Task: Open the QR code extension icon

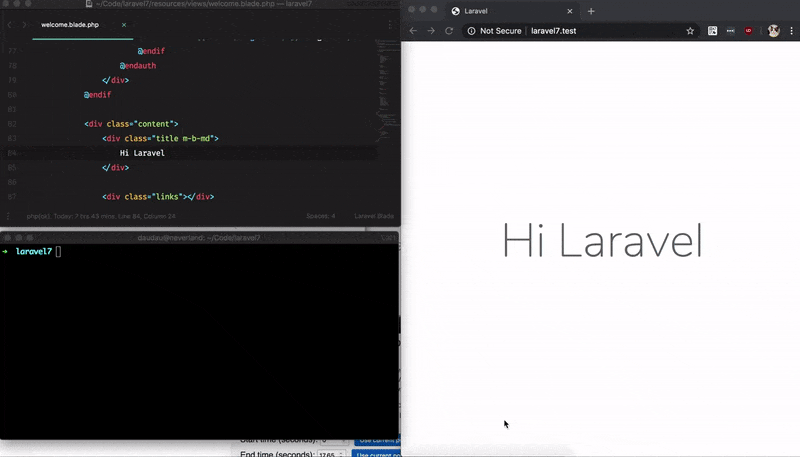Action: coord(712,31)
